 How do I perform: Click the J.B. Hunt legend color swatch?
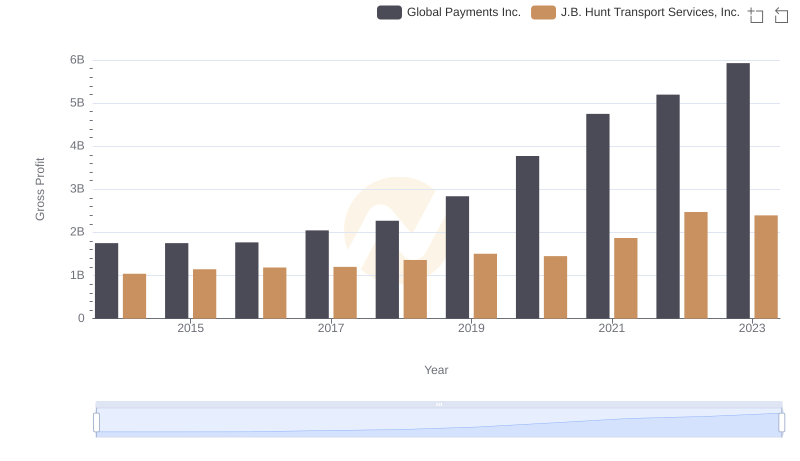click(x=543, y=12)
